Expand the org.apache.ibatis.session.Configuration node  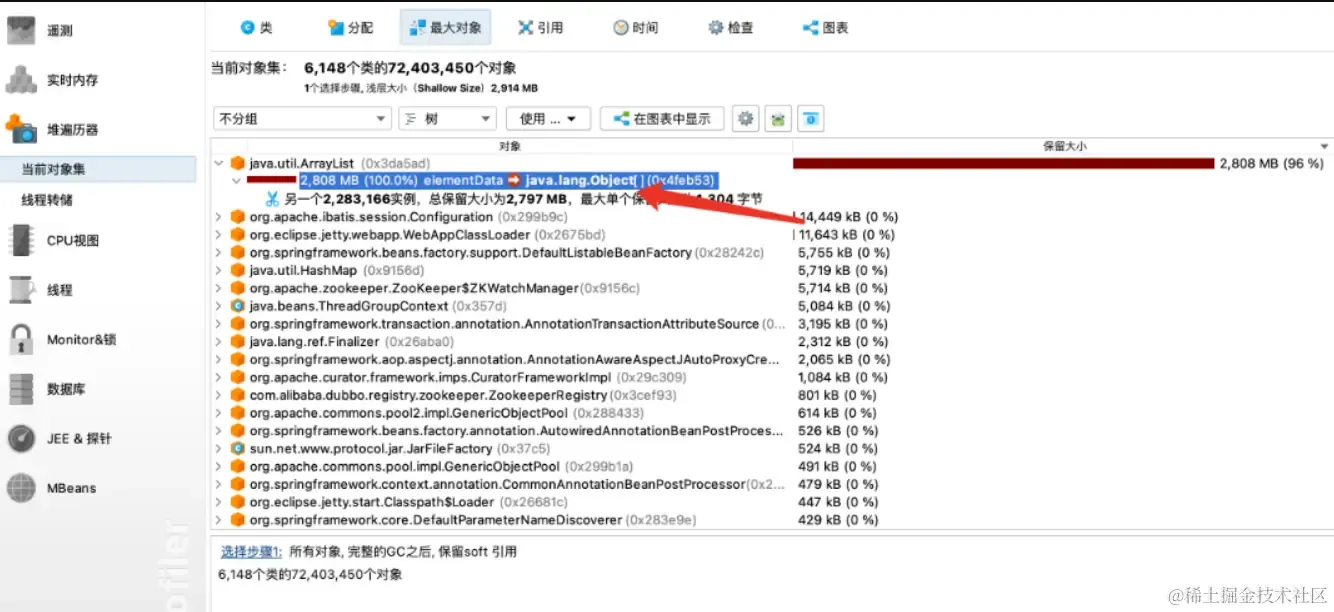[219, 217]
